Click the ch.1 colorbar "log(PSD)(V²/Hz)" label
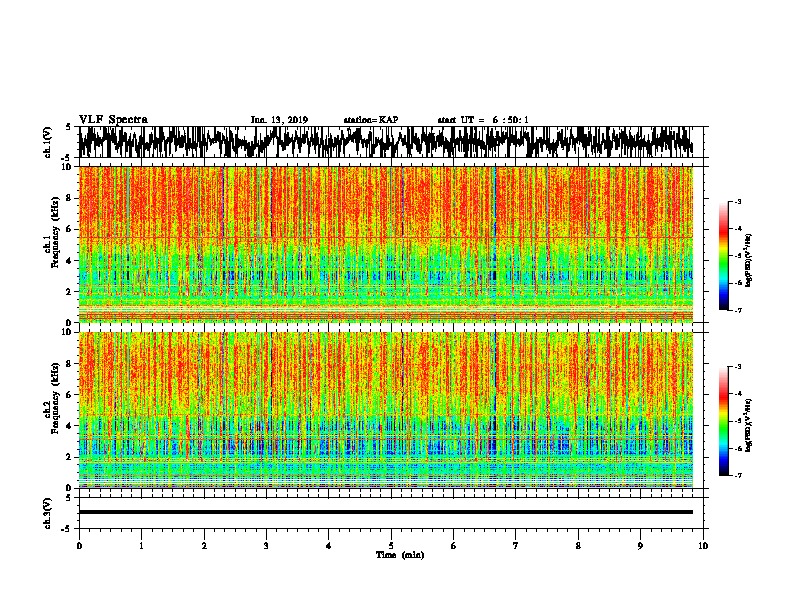Screen dimensions: 792x612 [749, 260]
